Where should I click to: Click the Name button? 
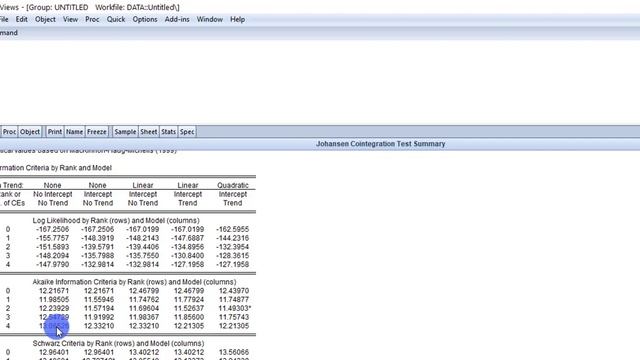75,132
